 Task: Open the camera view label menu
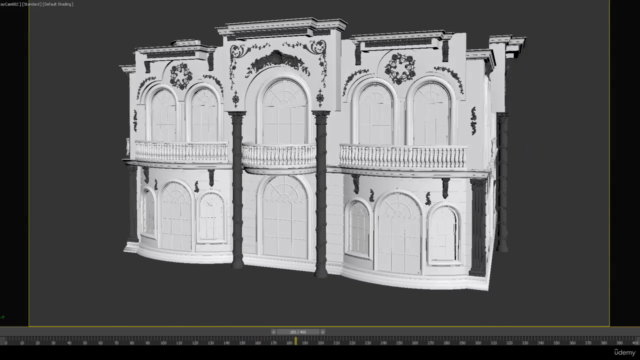tap(10, 4)
